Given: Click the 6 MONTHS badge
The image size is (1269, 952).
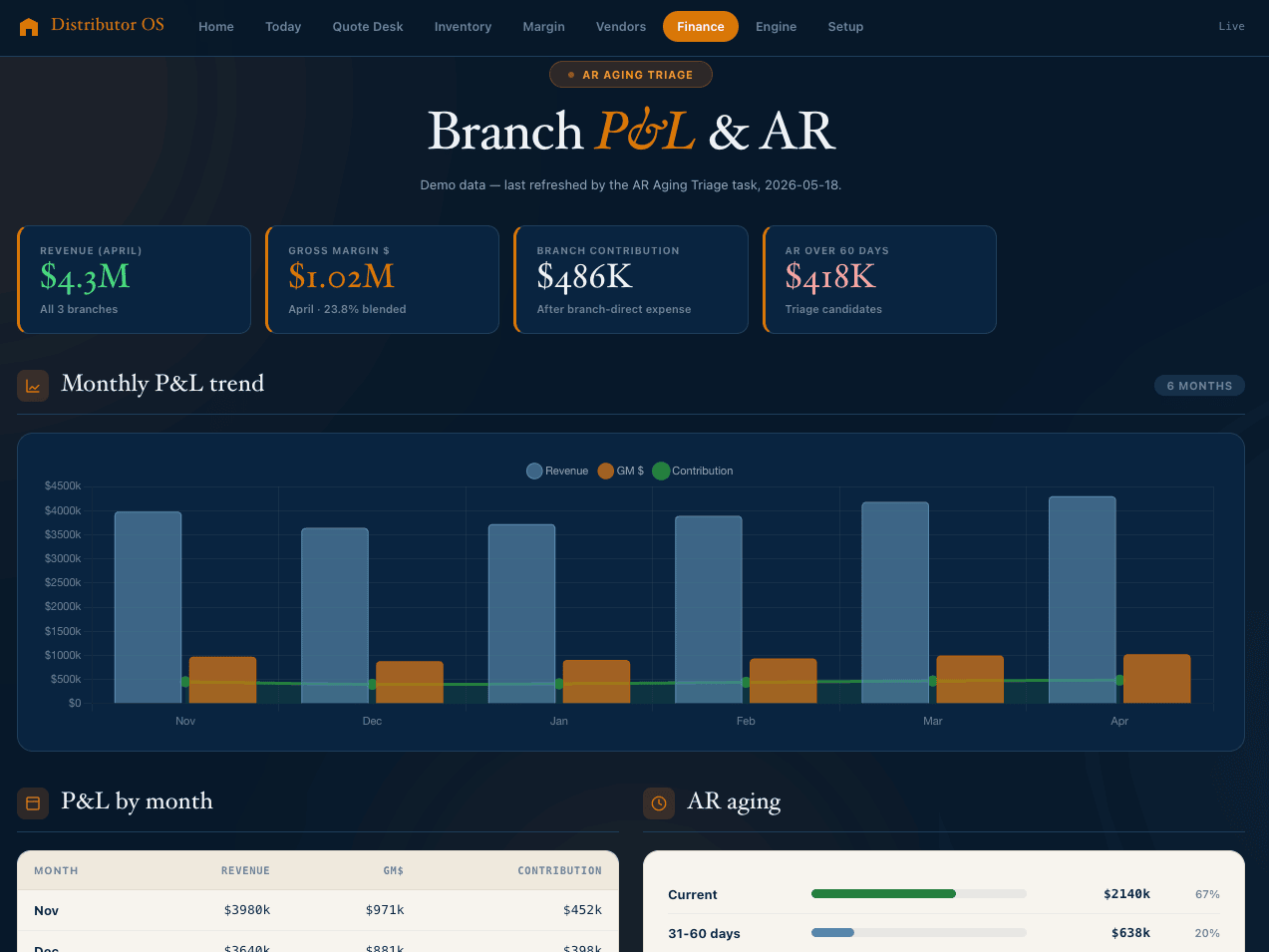Looking at the screenshot, I should 1199,386.
